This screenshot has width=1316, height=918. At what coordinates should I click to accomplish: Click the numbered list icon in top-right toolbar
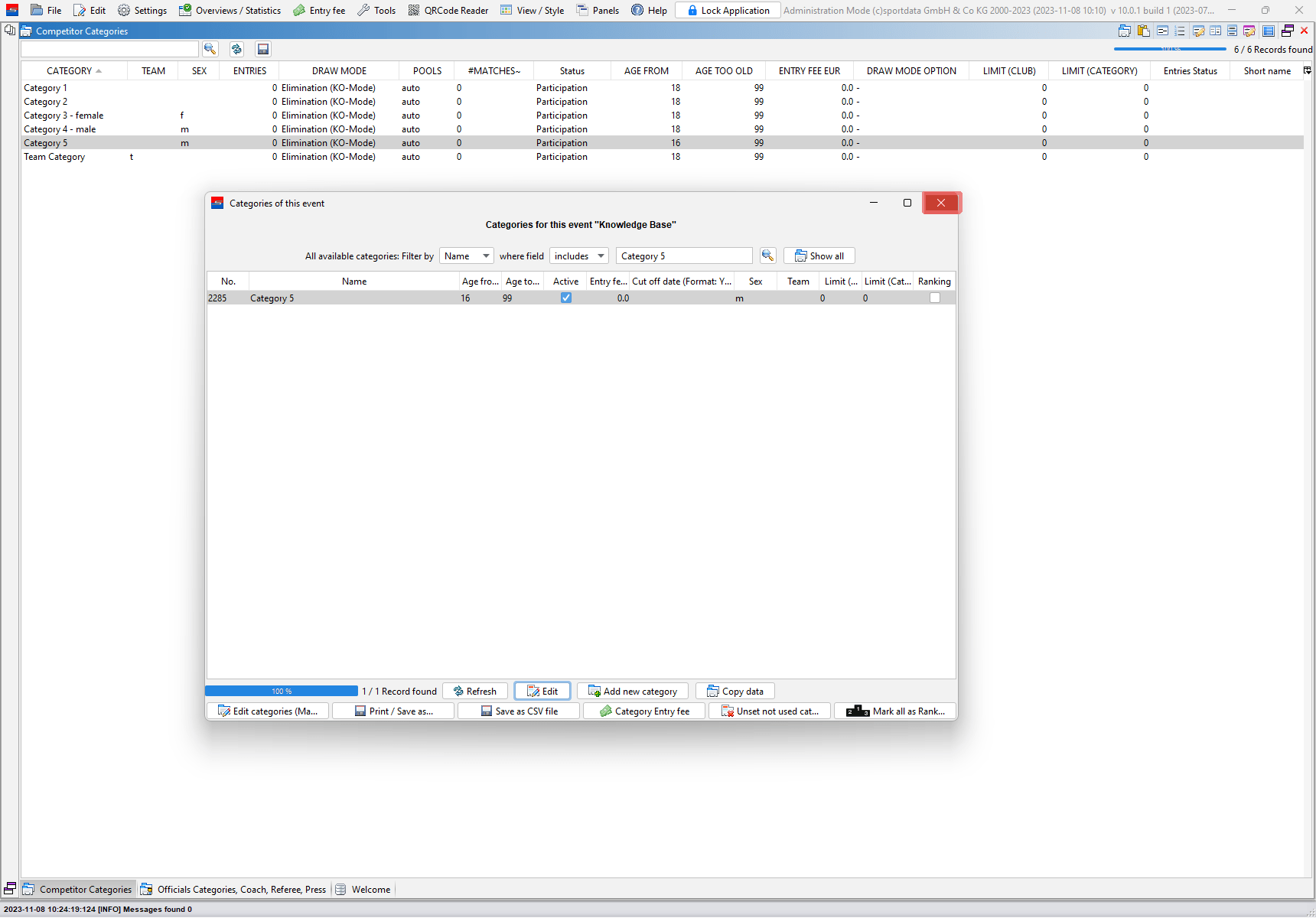1180,31
